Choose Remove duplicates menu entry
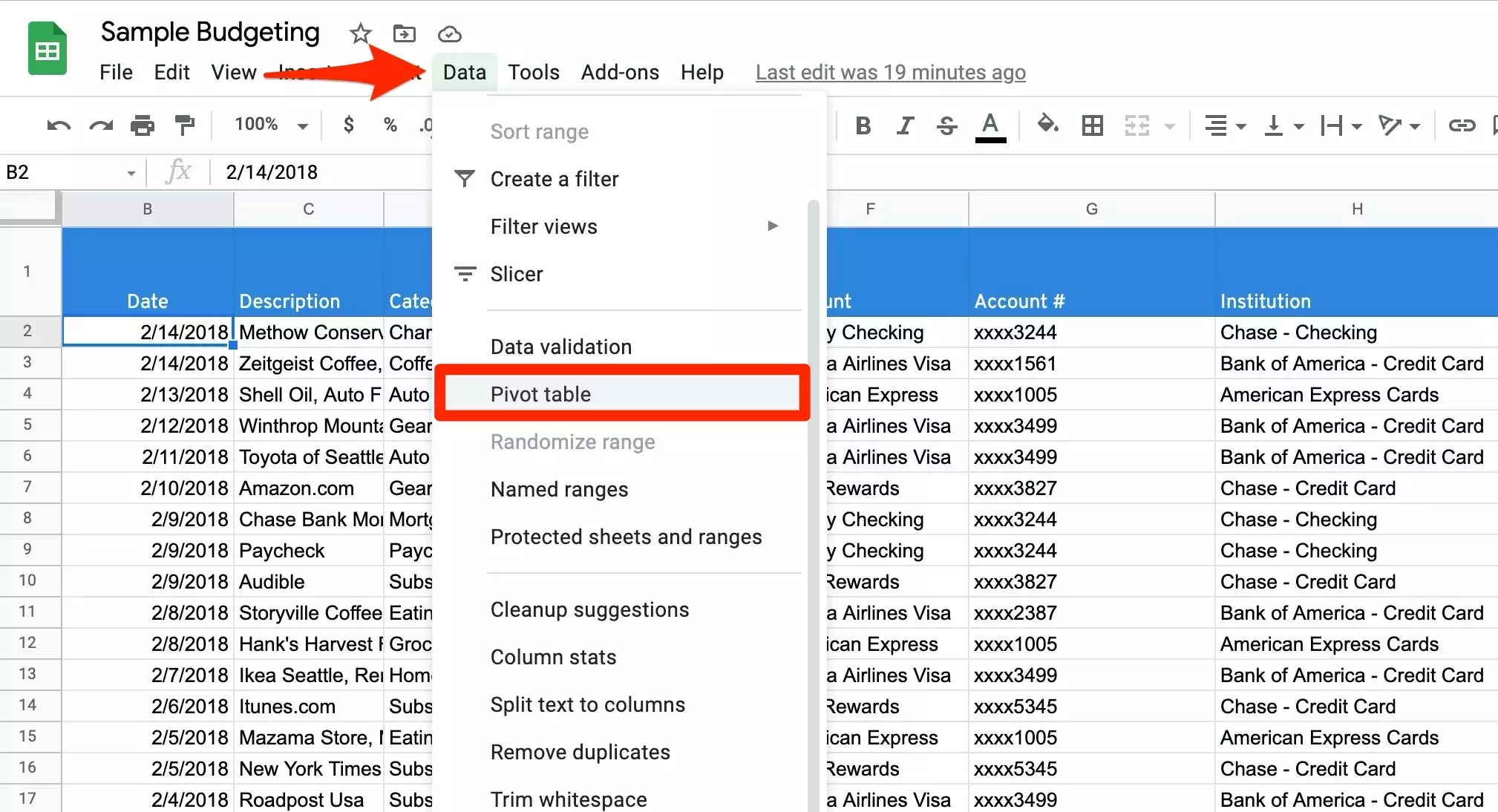The image size is (1498, 812). point(580,752)
